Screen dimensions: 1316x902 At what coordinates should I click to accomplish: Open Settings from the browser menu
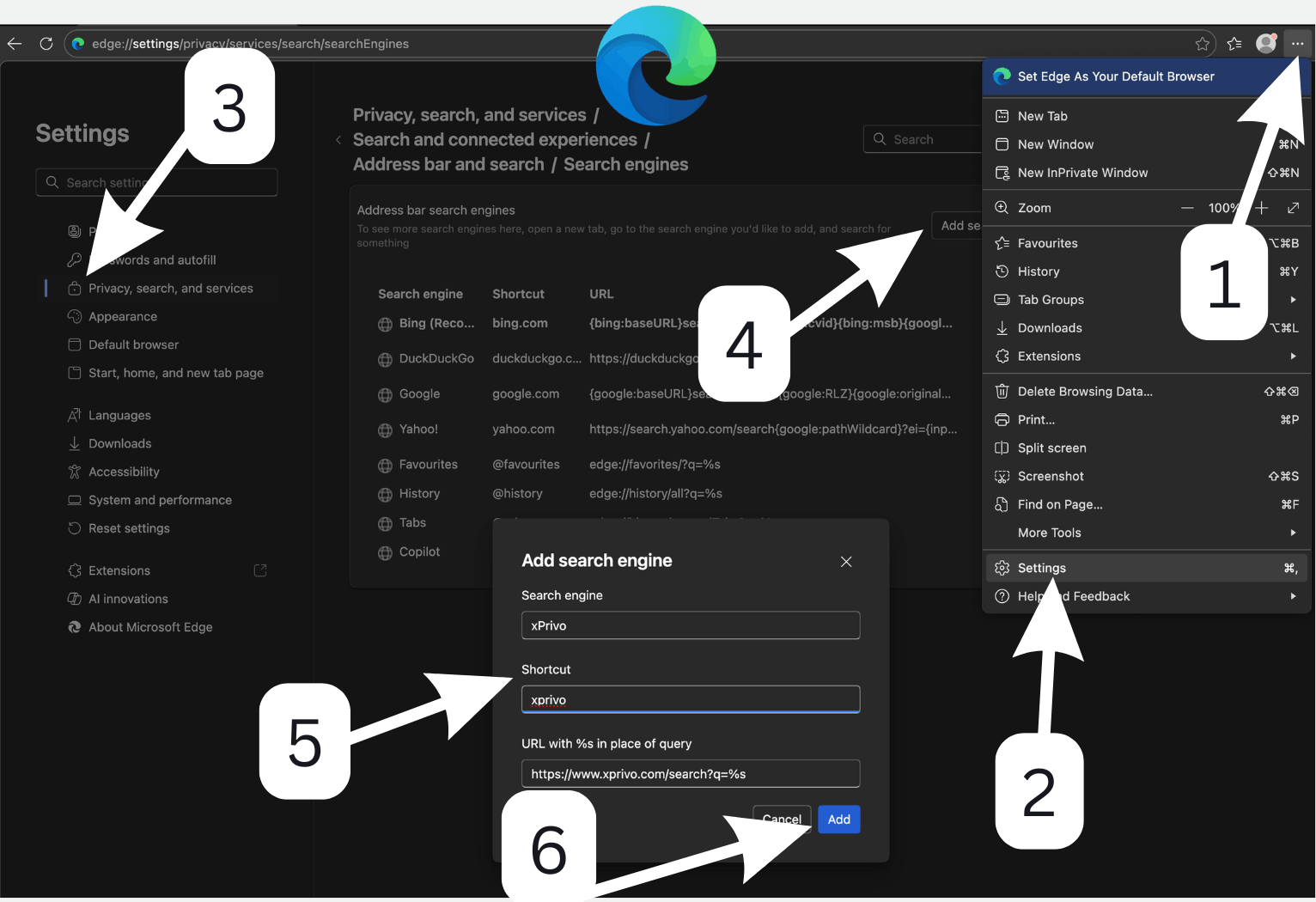(1147, 568)
